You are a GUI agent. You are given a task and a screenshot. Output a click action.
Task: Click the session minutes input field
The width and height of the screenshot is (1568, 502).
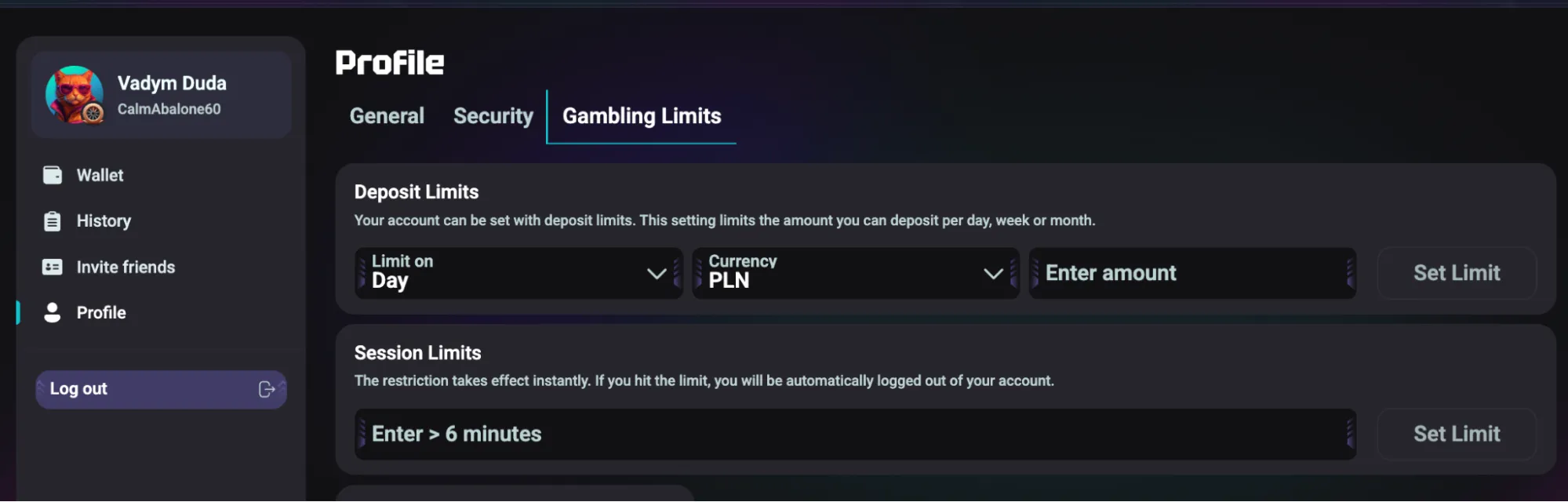click(x=855, y=434)
